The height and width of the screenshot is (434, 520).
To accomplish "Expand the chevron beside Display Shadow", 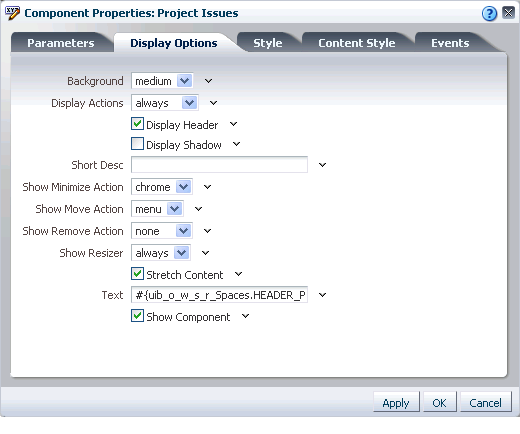I will (x=236, y=144).
